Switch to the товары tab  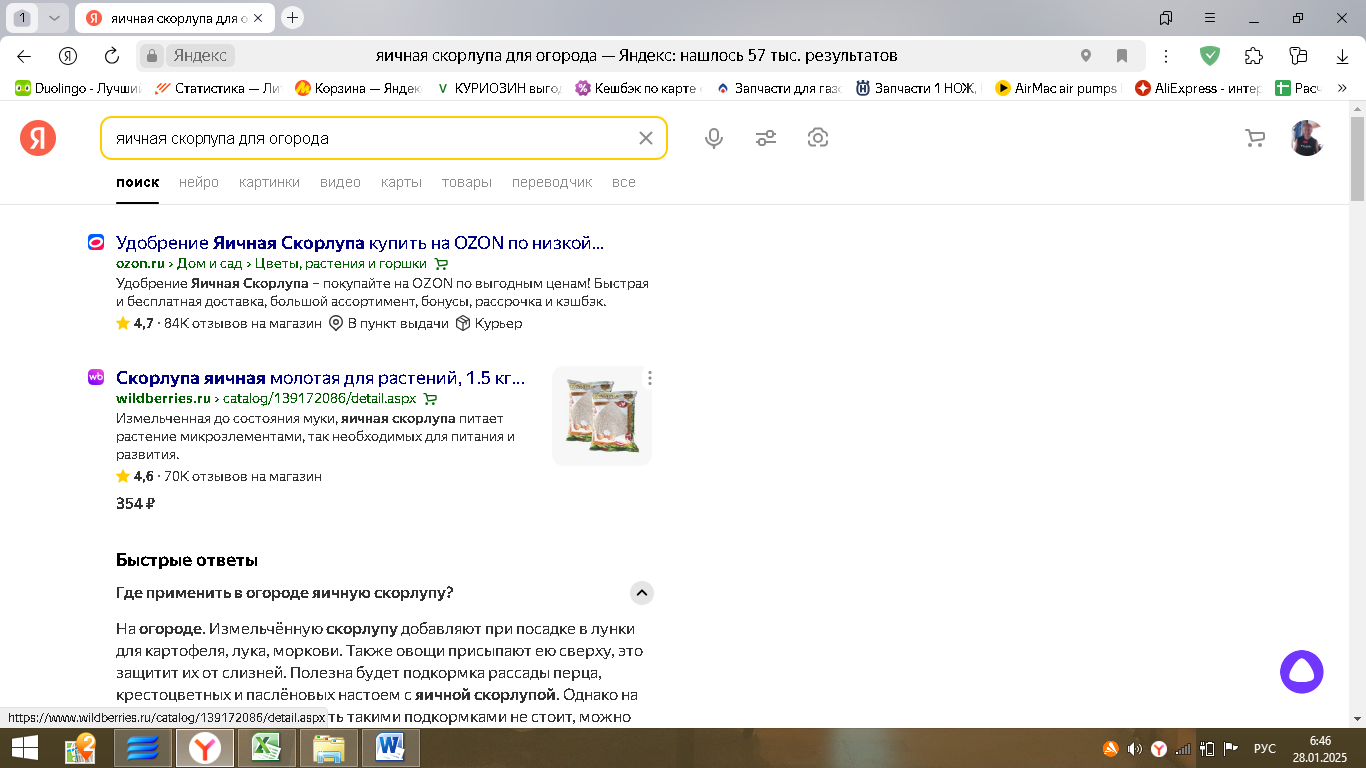click(x=466, y=182)
